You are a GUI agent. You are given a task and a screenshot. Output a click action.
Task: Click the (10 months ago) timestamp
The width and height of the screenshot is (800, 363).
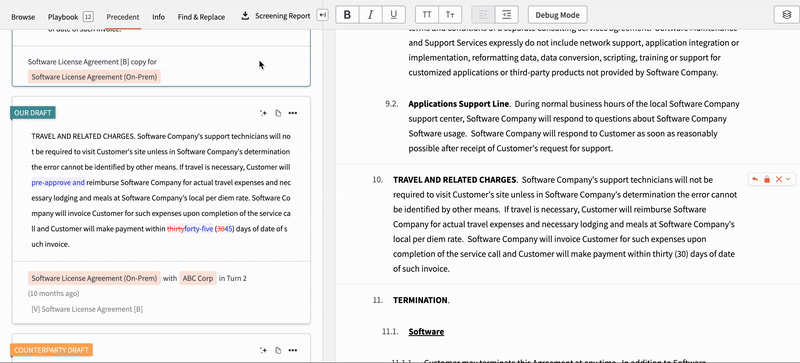54,294
